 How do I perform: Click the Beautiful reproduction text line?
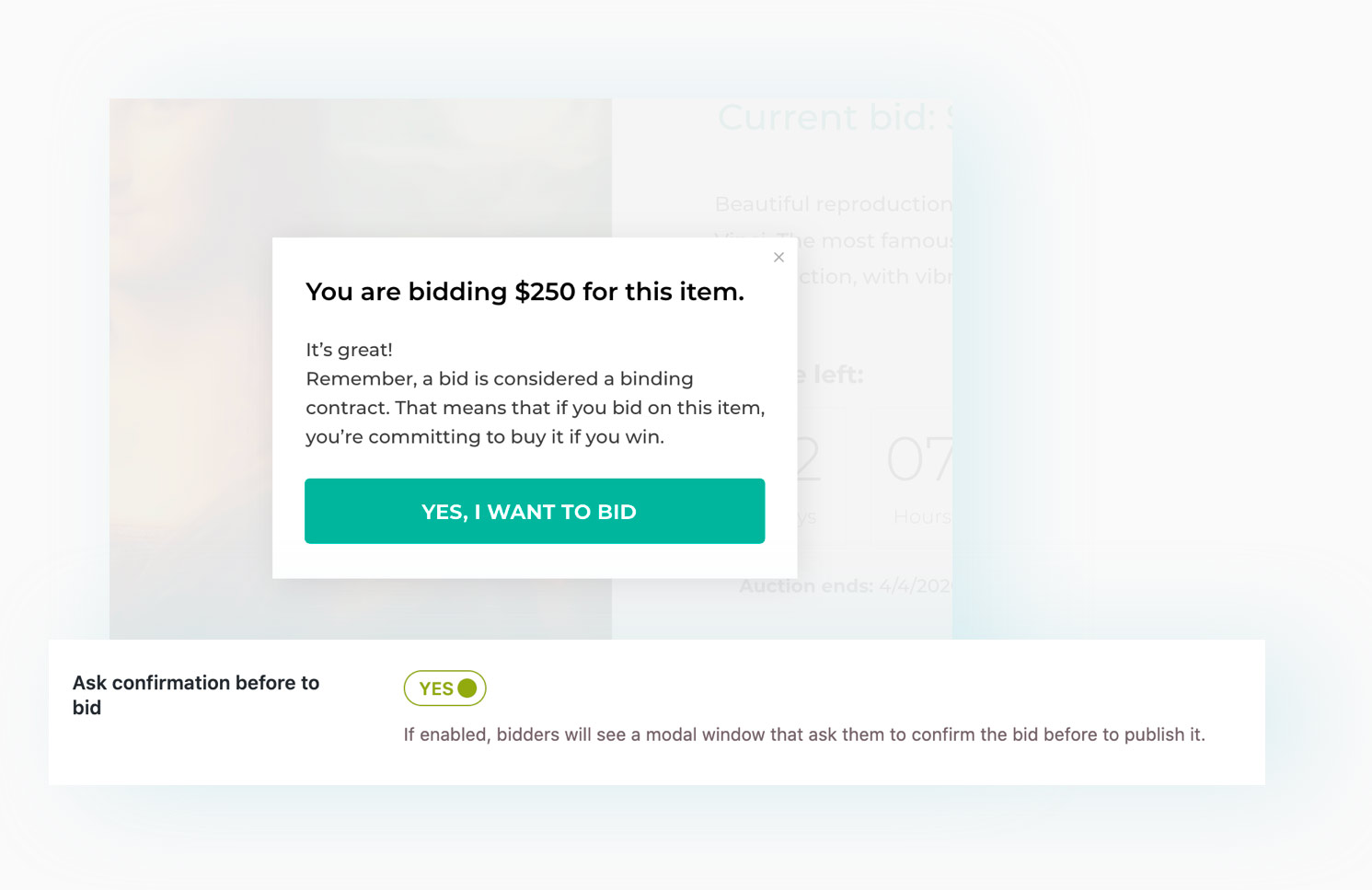[x=834, y=204]
